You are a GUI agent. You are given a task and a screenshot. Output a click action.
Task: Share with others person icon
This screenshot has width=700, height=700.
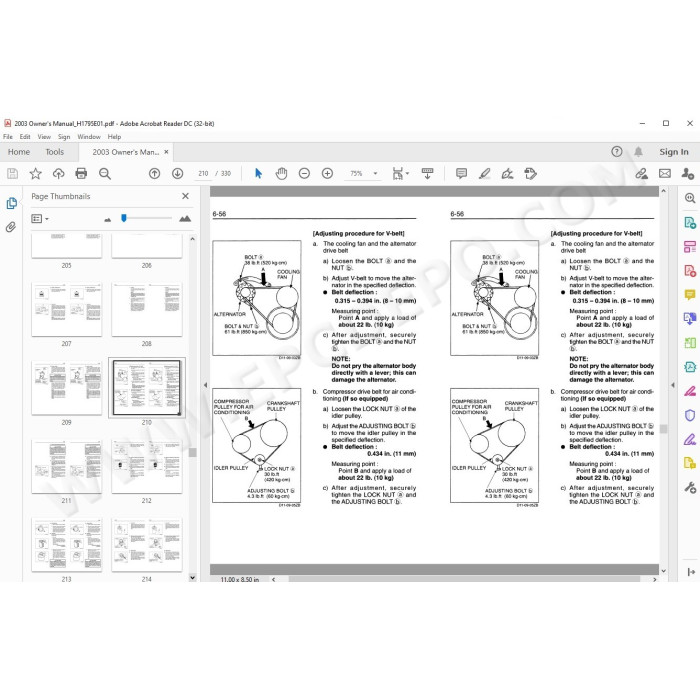pos(688,174)
